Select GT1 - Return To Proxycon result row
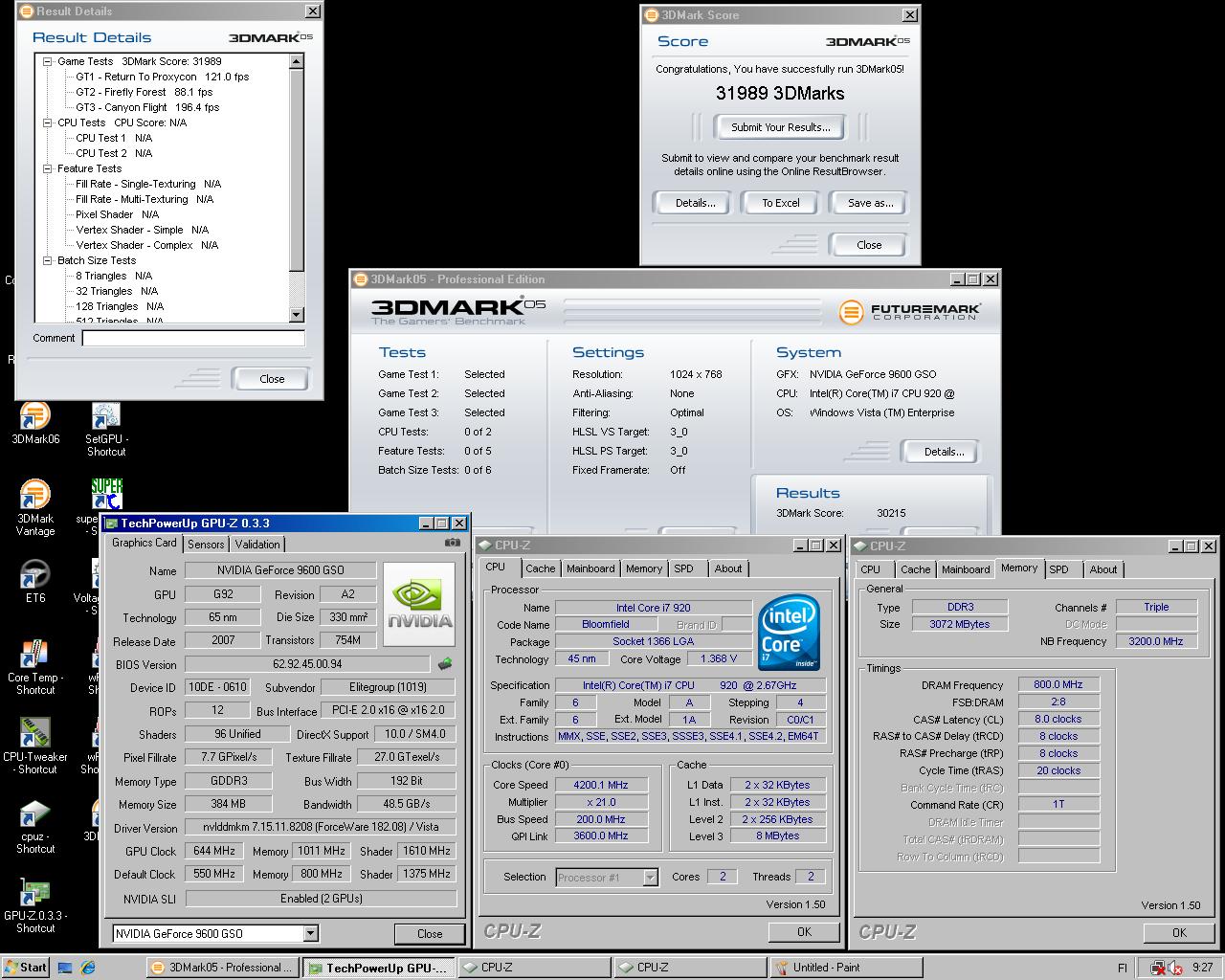Screen dimensions: 1225x980 pyautogui.click(x=162, y=77)
